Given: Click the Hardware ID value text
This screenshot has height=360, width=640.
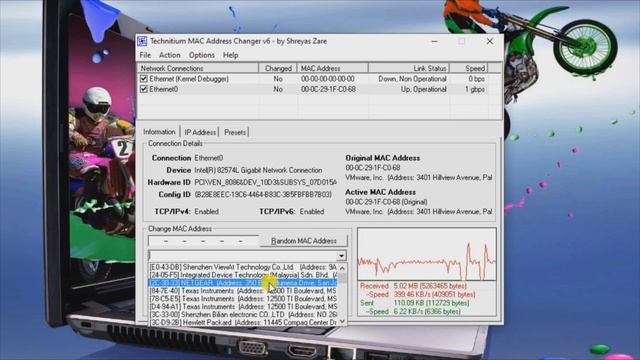Looking at the screenshot, I should click(x=266, y=182).
